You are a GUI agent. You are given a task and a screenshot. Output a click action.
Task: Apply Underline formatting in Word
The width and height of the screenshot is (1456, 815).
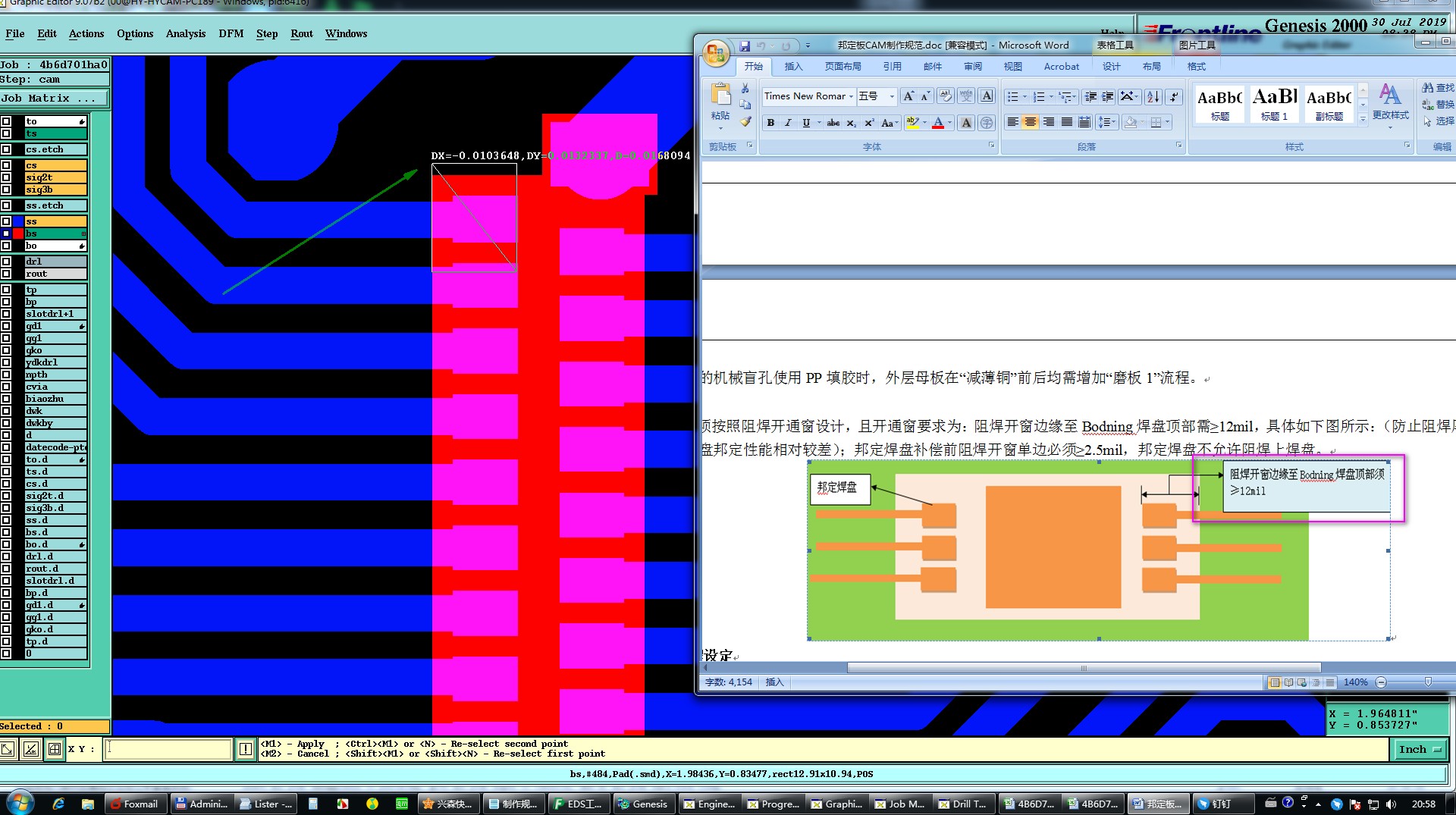[x=806, y=123]
